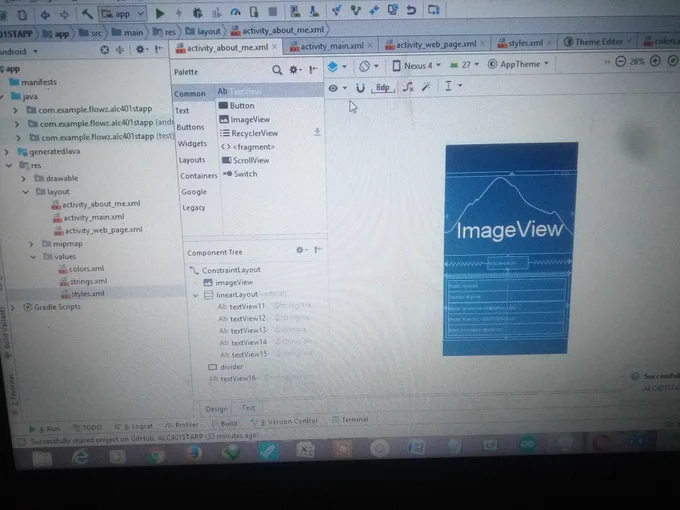Viewport: 680px width, 510px height.
Task: Click Infer Constraints magic wand icon
Action: (x=427, y=87)
